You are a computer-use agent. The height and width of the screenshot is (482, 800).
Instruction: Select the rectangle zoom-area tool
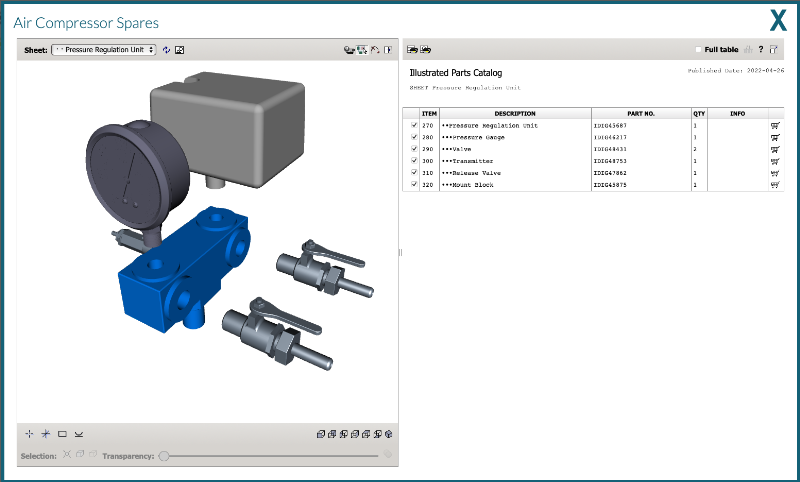(x=62, y=434)
